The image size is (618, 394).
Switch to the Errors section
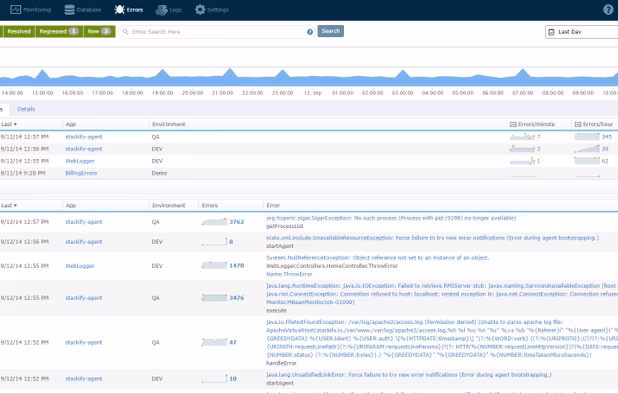click(x=129, y=10)
